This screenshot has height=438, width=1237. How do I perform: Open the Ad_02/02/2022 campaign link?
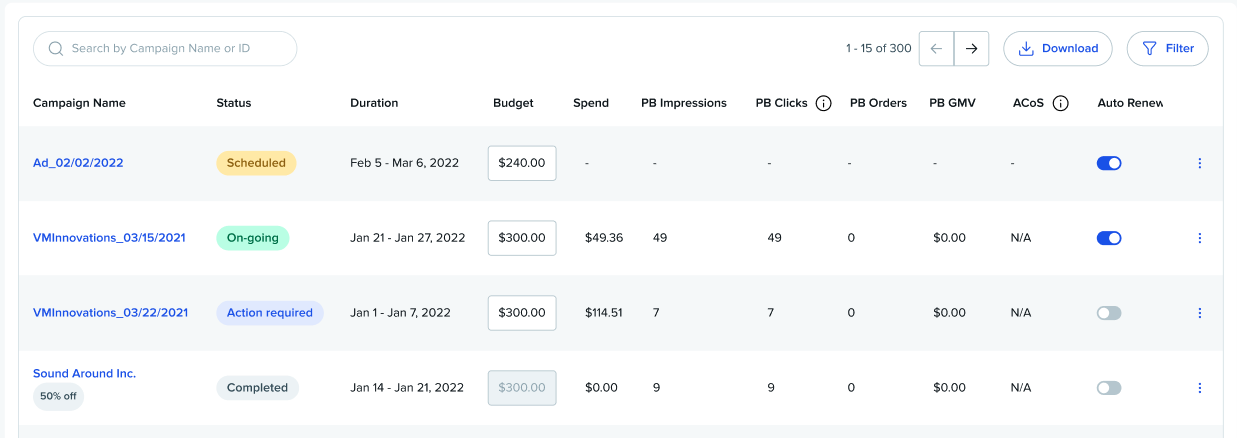point(78,163)
